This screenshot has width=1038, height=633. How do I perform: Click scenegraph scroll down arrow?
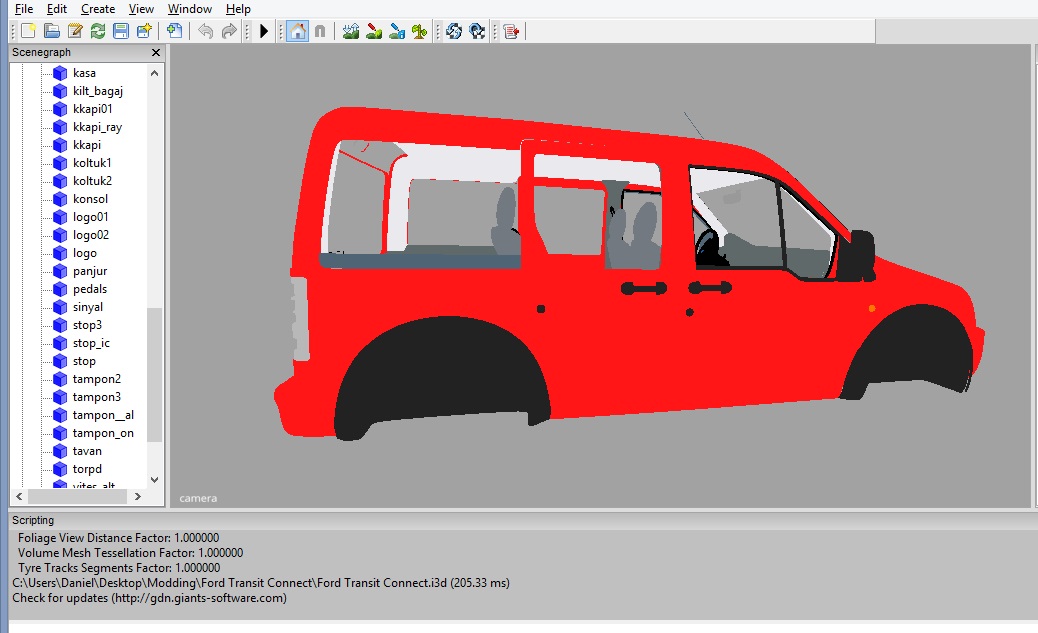coord(154,480)
